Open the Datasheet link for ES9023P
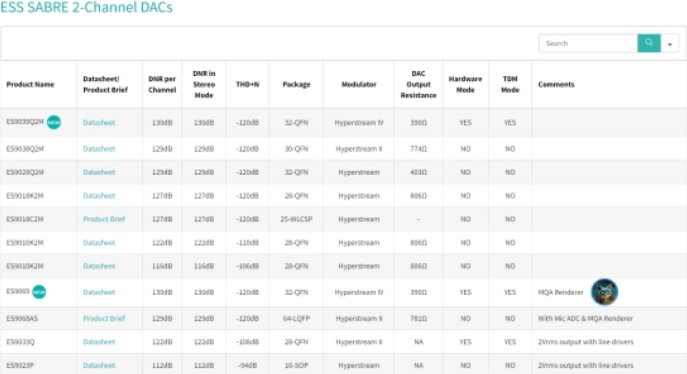687x374 pixels. tap(99, 365)
